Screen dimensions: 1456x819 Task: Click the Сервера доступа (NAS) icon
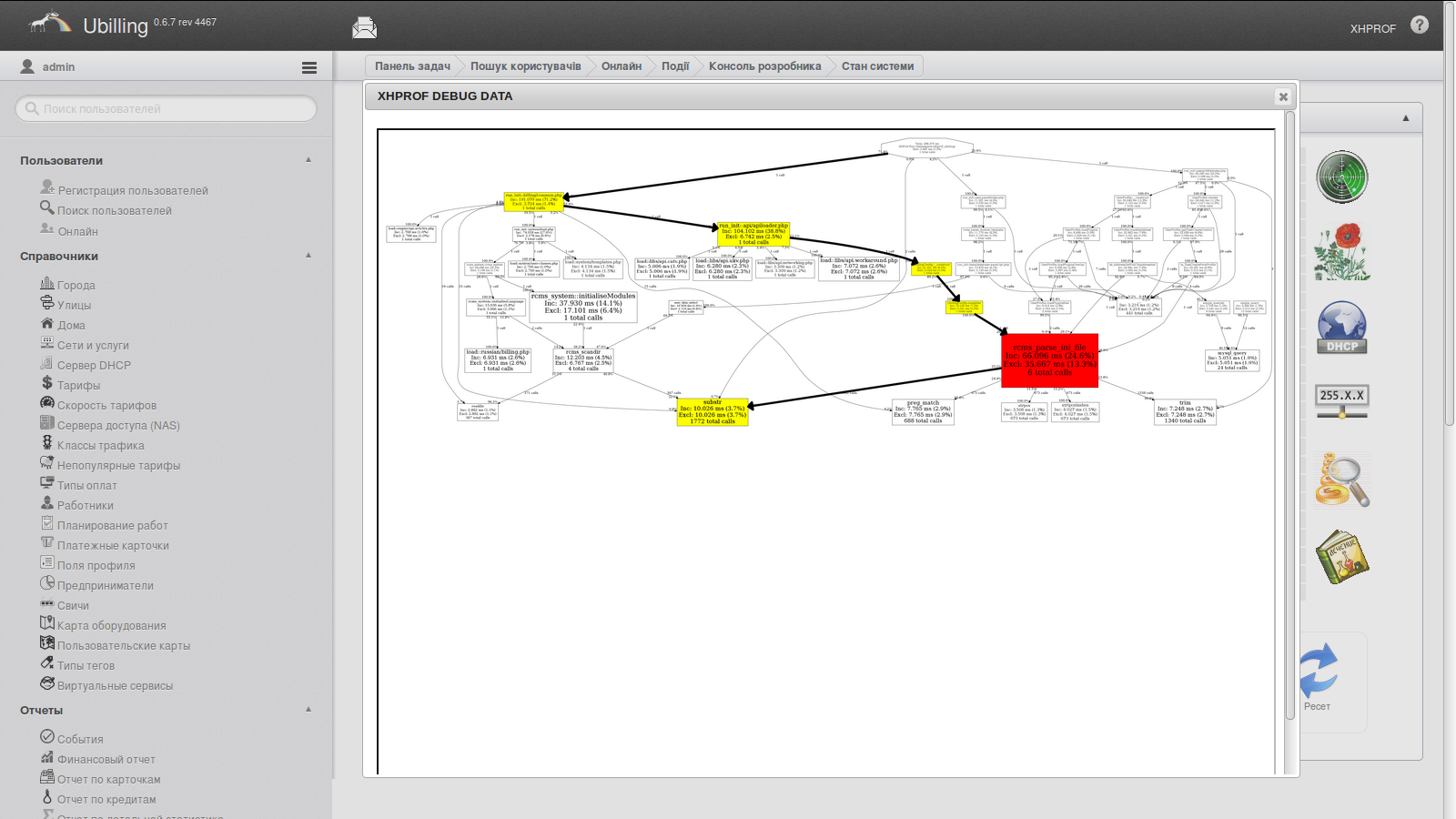pyautogui.click(x=47, y=423)
